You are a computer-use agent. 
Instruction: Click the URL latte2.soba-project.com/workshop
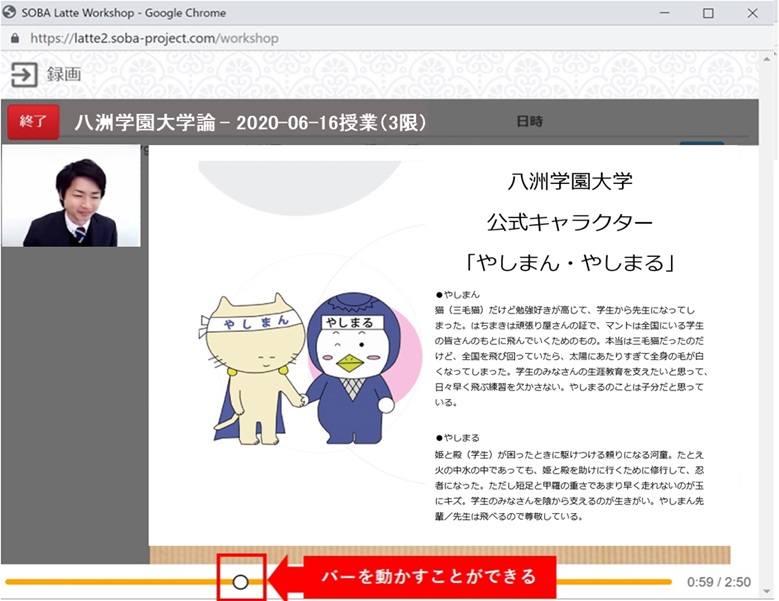coord(154,38)
